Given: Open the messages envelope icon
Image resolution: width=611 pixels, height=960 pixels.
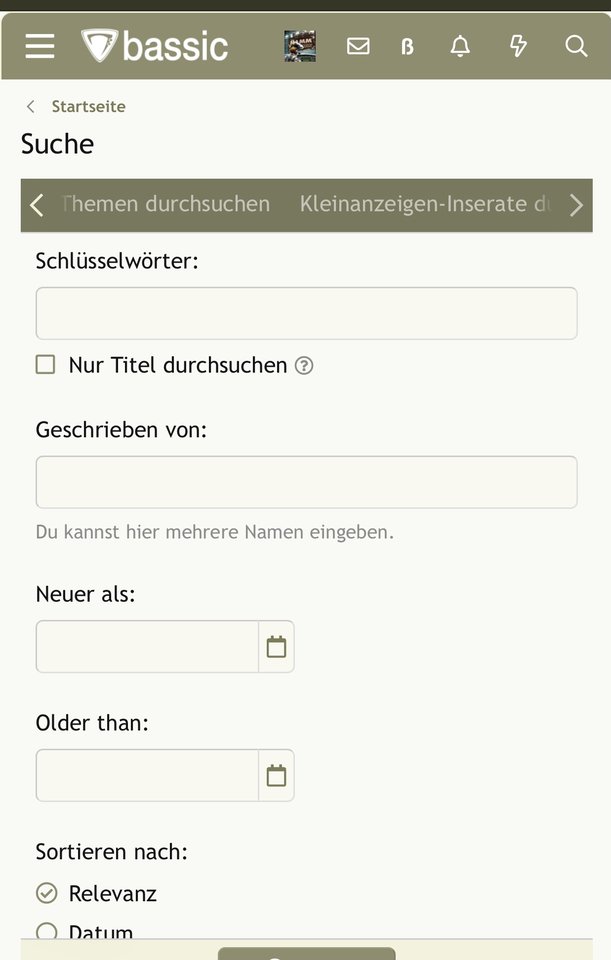Looking at the screenshot, I should pos(358,46).
